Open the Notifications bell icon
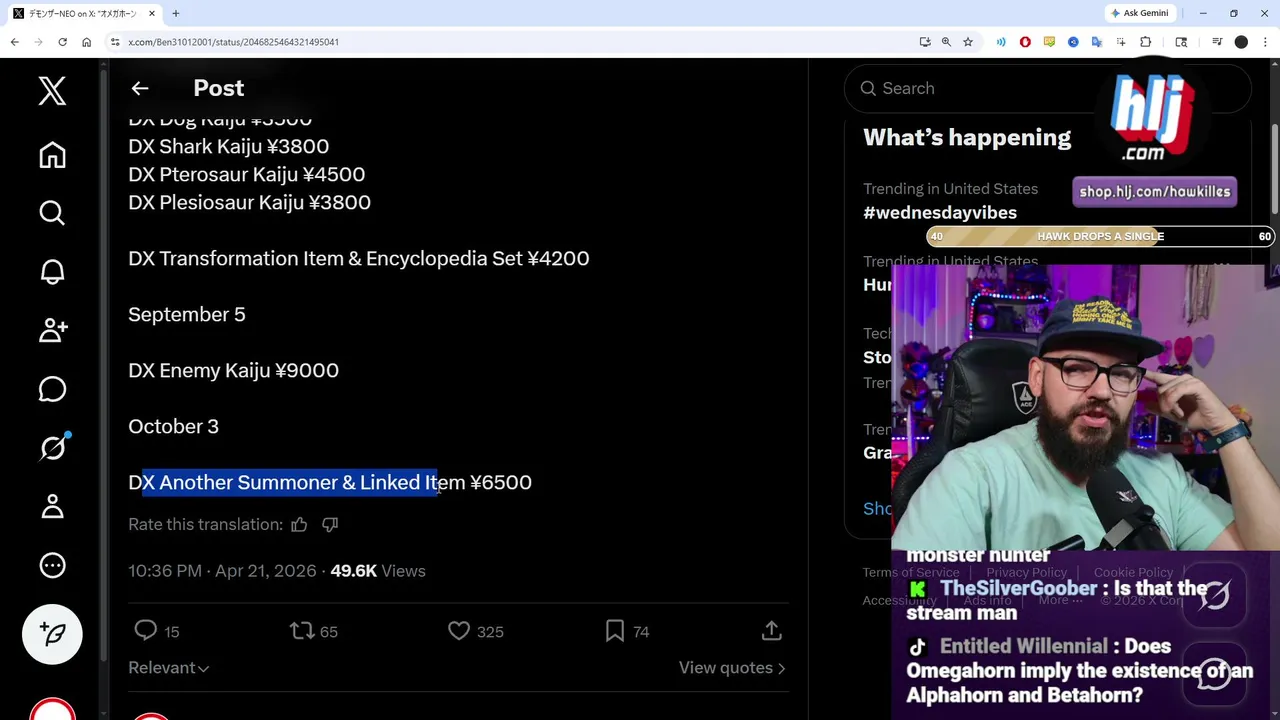The image size is (1280, 720). pyautogui.click(x=52, y=271)
